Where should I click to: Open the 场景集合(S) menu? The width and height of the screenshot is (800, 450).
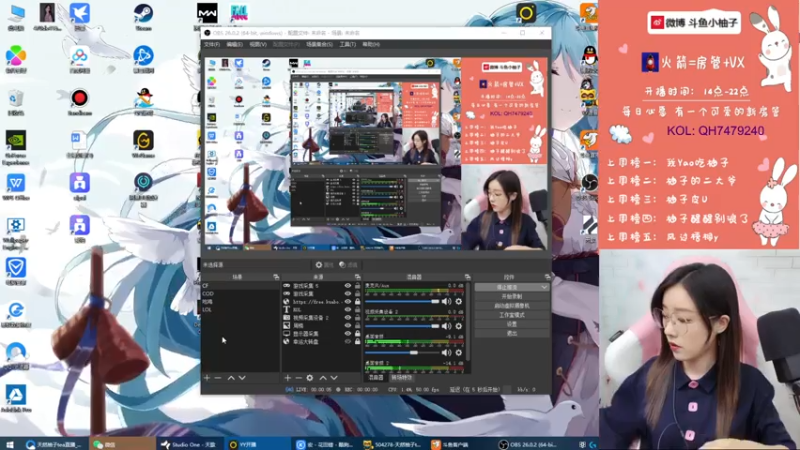[x=319, y=44]
